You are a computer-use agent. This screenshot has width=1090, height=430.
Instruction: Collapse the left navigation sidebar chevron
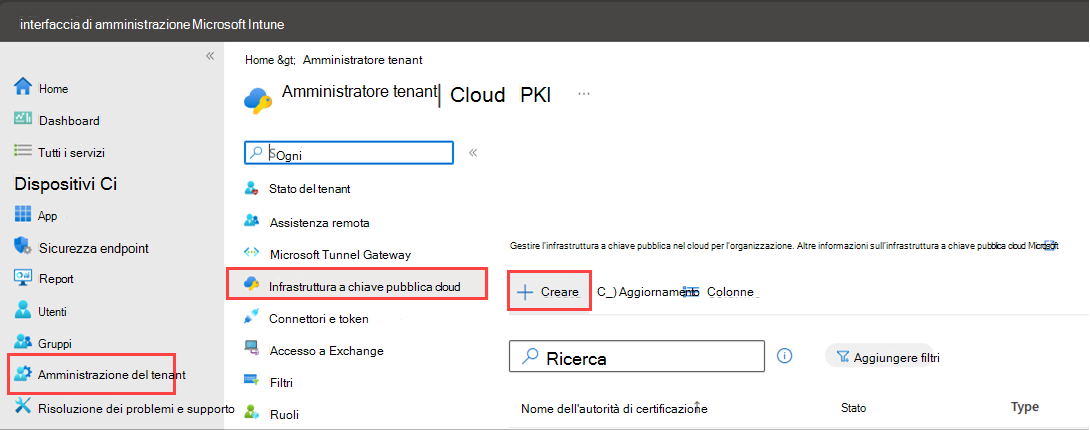(210, 56)
